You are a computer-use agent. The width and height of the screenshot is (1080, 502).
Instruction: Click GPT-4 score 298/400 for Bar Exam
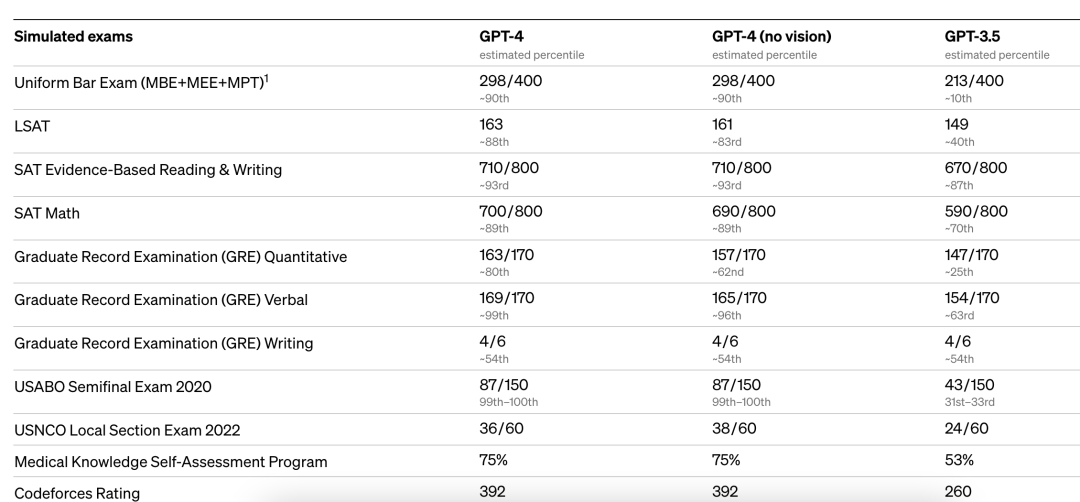[510, 81]
